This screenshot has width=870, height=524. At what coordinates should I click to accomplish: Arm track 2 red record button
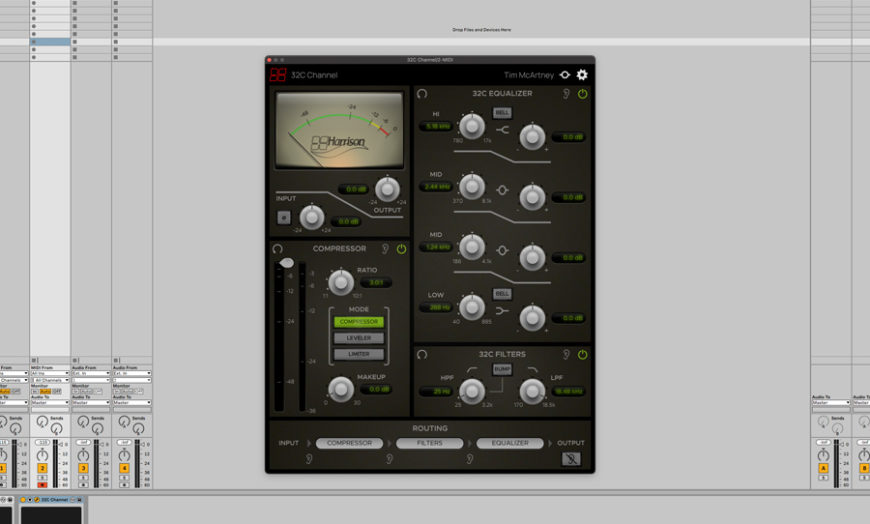click(x=42, y=485)
